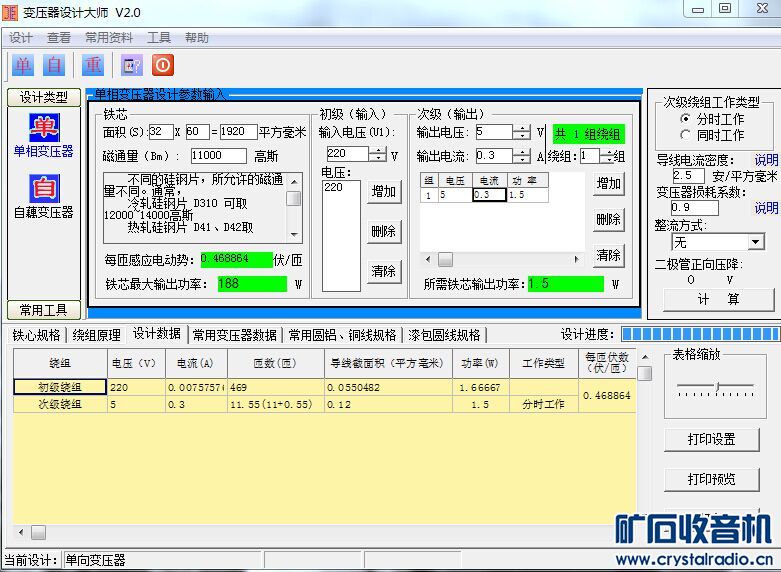Click 清除 button in secondary output section
The height and width of the screenshot is (572, 781).
pos(608,256)
